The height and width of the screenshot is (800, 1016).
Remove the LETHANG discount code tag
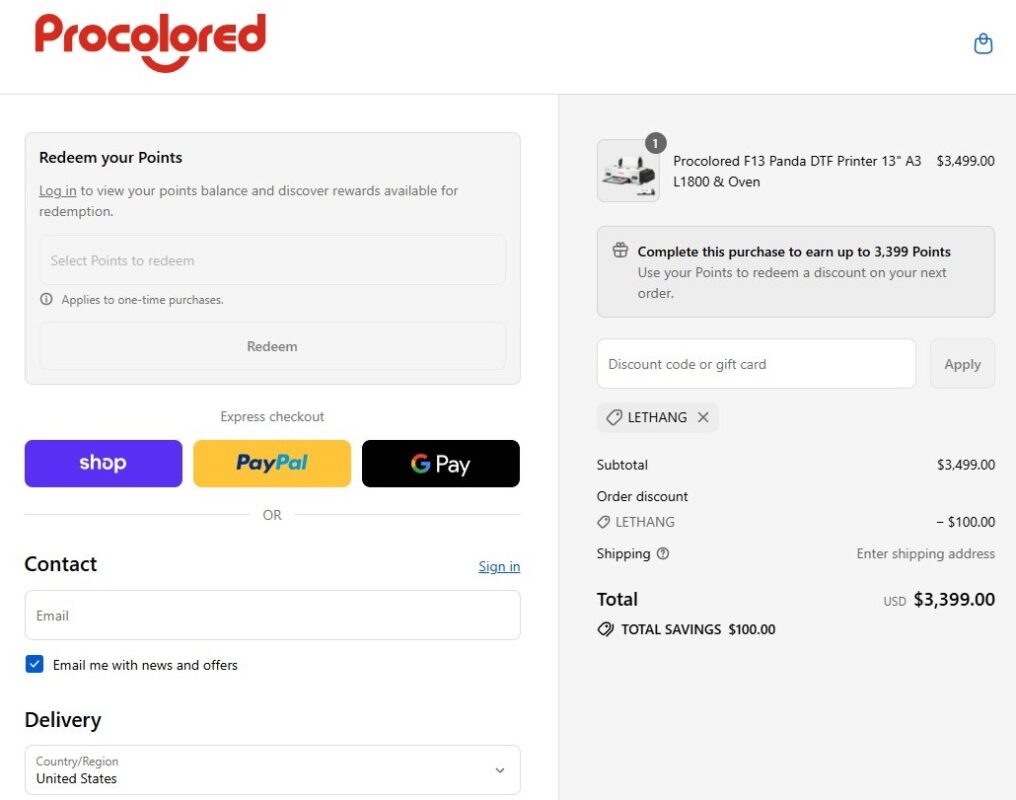(x=703, y=417)
